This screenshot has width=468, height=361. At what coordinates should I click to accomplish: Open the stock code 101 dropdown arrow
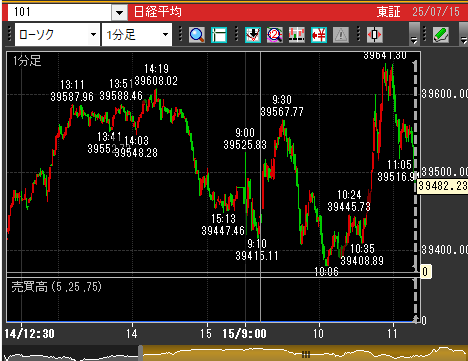click(119, 13)
